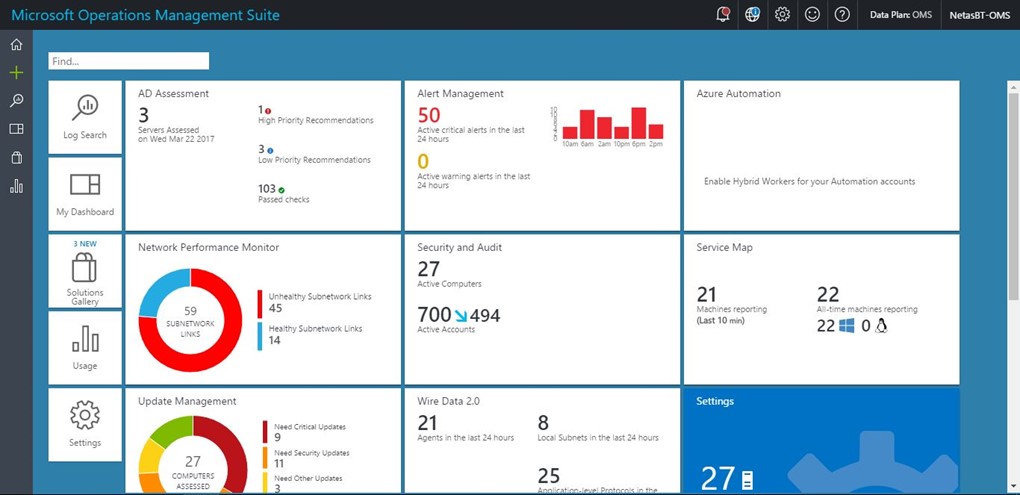Image resolution: width=1020 pixels, height=495 pixels.
Task: Click the 27 Active Computers value
Action: tap(429, 269)
